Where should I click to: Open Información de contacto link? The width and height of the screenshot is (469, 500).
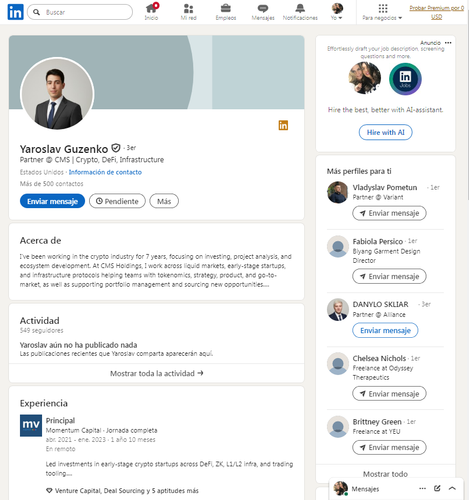105,172
